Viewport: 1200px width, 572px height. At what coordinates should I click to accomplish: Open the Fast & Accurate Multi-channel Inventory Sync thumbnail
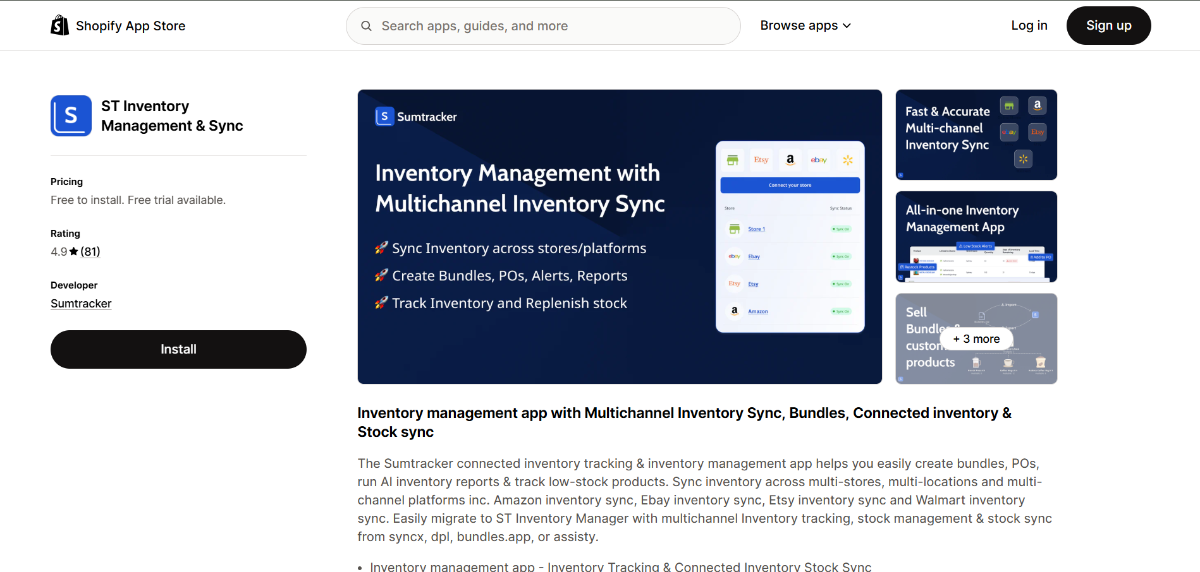(976, 135)
